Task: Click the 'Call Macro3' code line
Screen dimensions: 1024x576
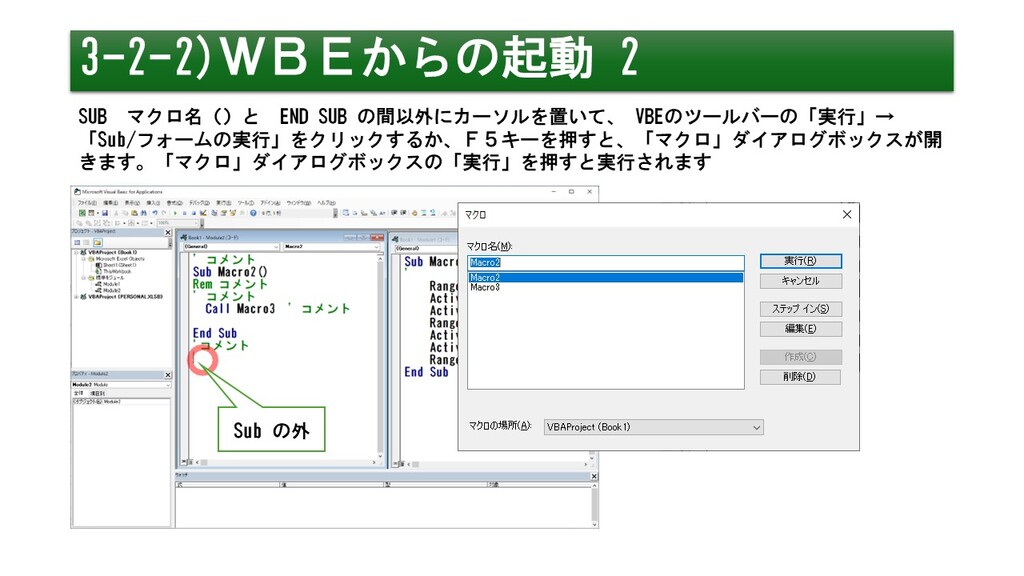Action: pos(240,308)
